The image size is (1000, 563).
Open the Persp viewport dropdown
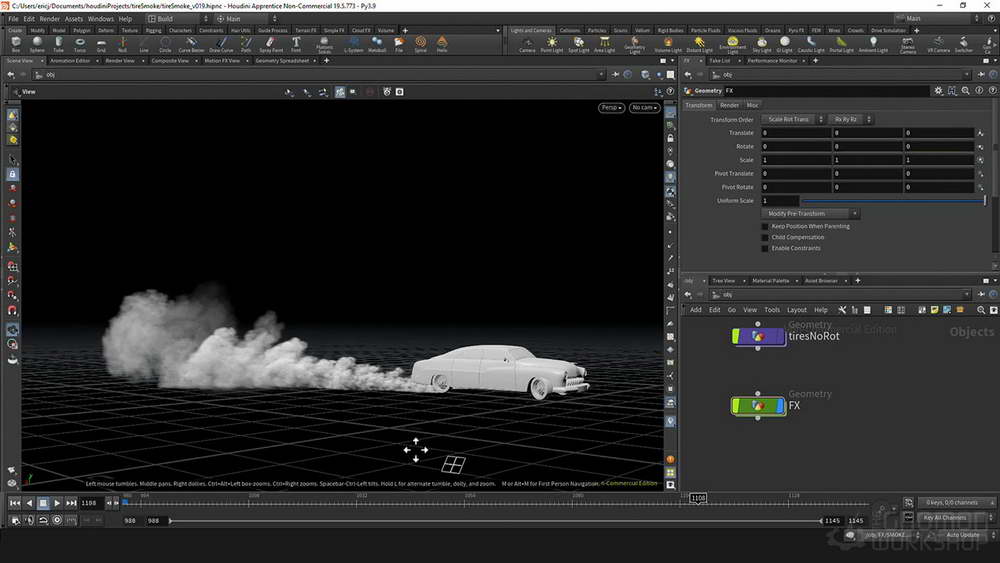611,107
